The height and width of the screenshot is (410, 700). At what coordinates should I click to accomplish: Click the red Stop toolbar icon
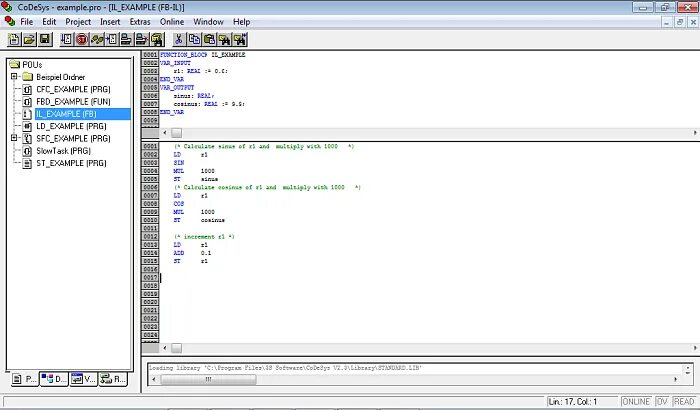[x=82, y=40]
